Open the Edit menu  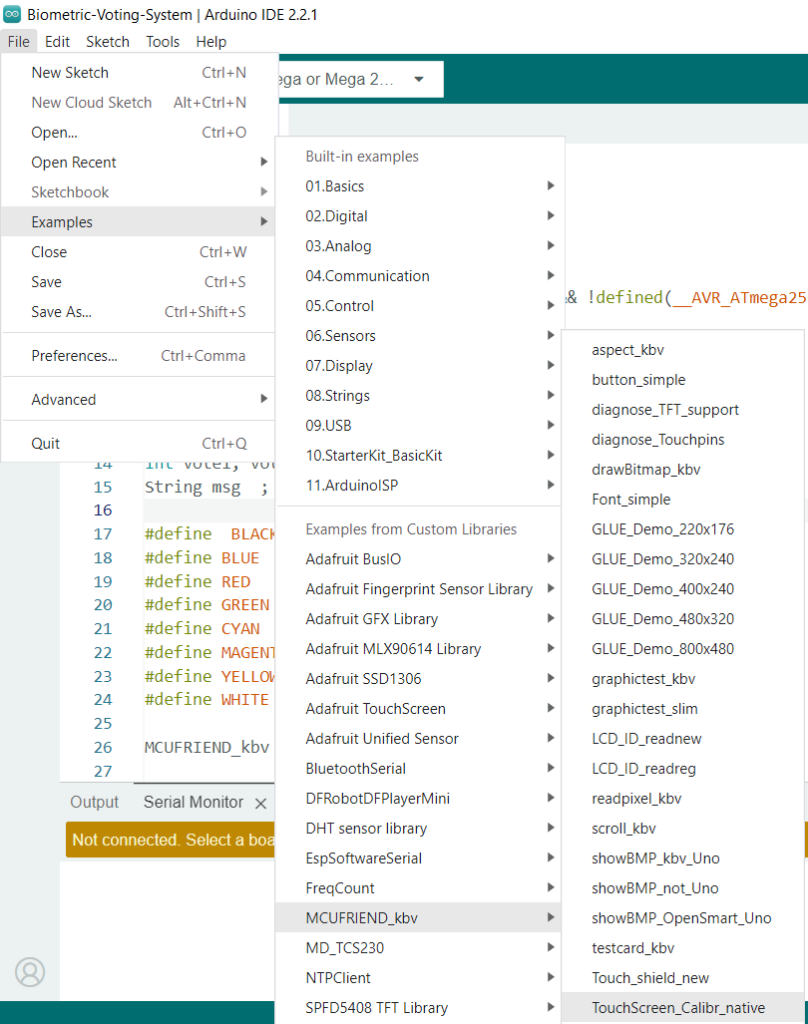point(57,42)
